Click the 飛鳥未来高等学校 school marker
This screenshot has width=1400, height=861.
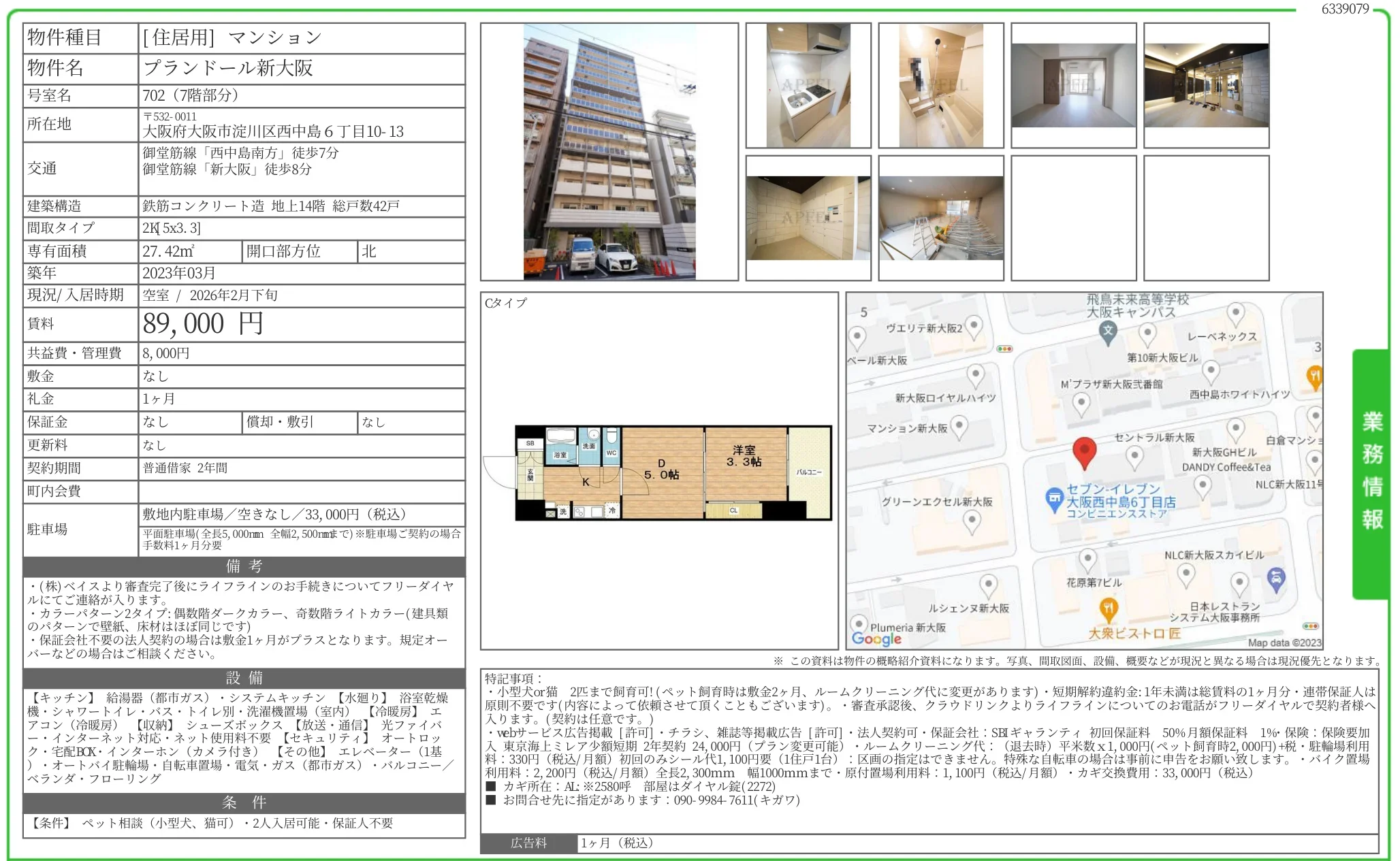1107,331
